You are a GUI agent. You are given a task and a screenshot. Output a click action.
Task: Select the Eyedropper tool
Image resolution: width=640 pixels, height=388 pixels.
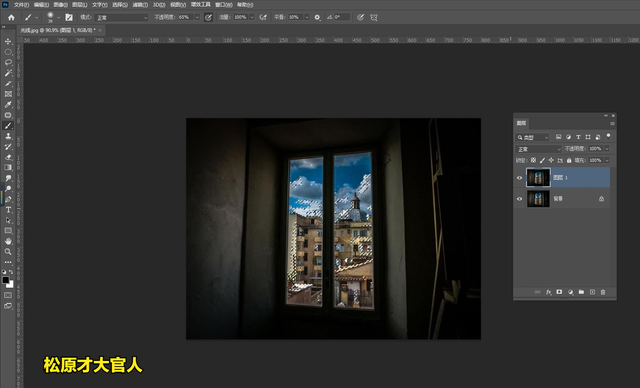pyautogui.click(x=8, y=104)
